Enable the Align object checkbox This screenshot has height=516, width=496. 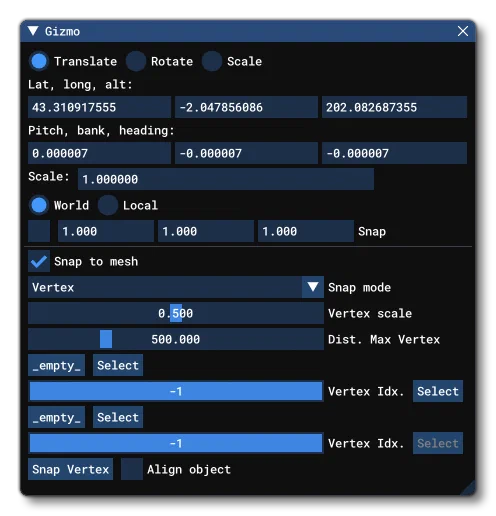pos(132,469)
